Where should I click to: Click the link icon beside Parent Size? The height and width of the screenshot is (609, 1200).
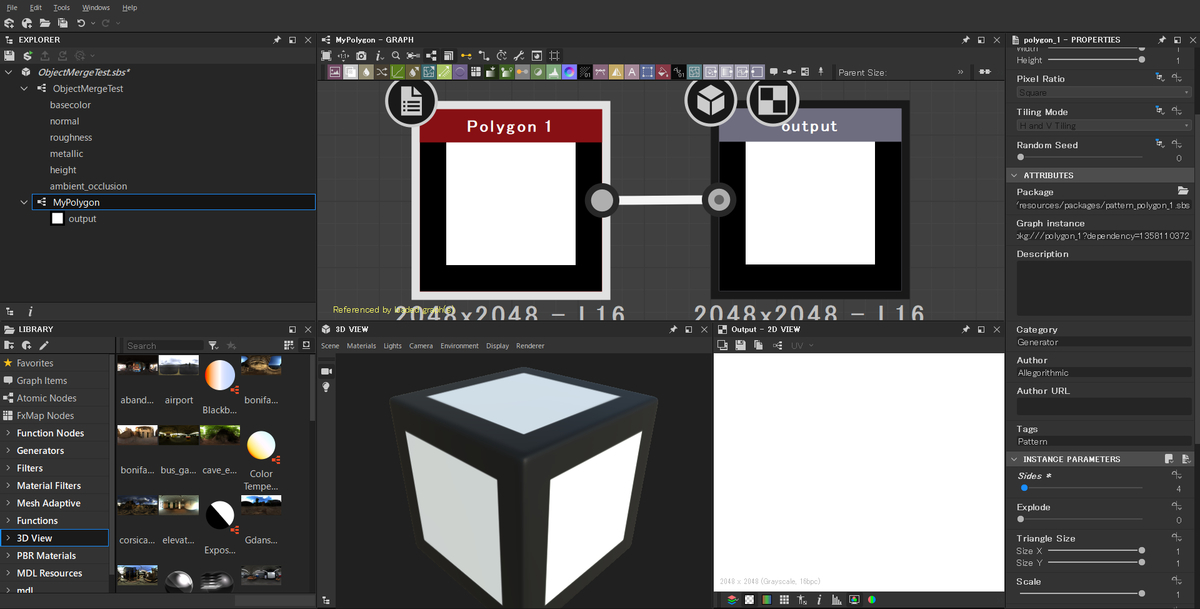click(x=984, y=72)
